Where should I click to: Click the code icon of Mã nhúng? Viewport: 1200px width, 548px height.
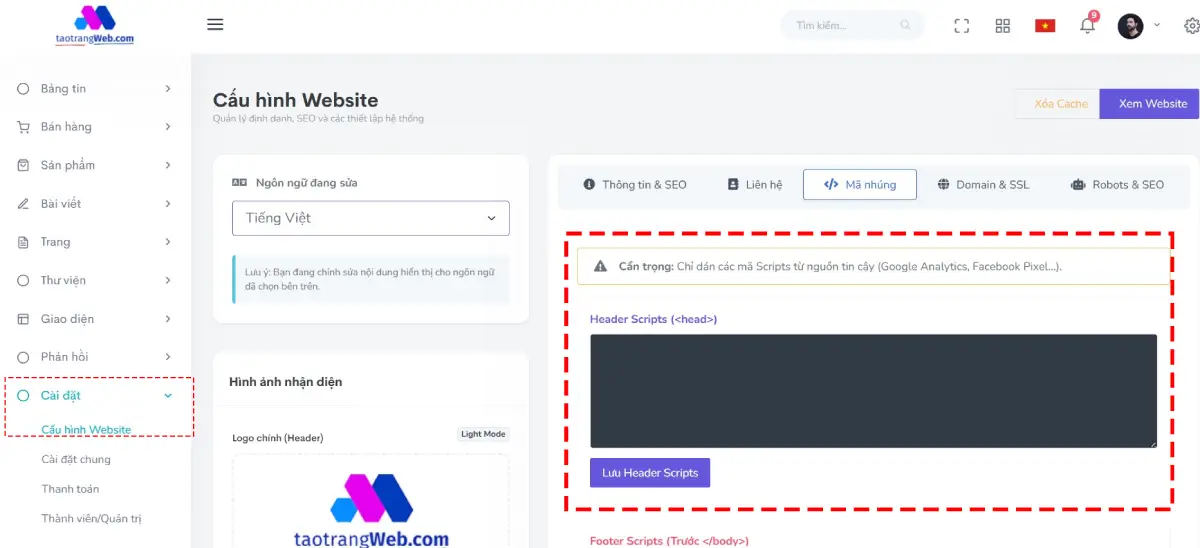click(831, 185)
